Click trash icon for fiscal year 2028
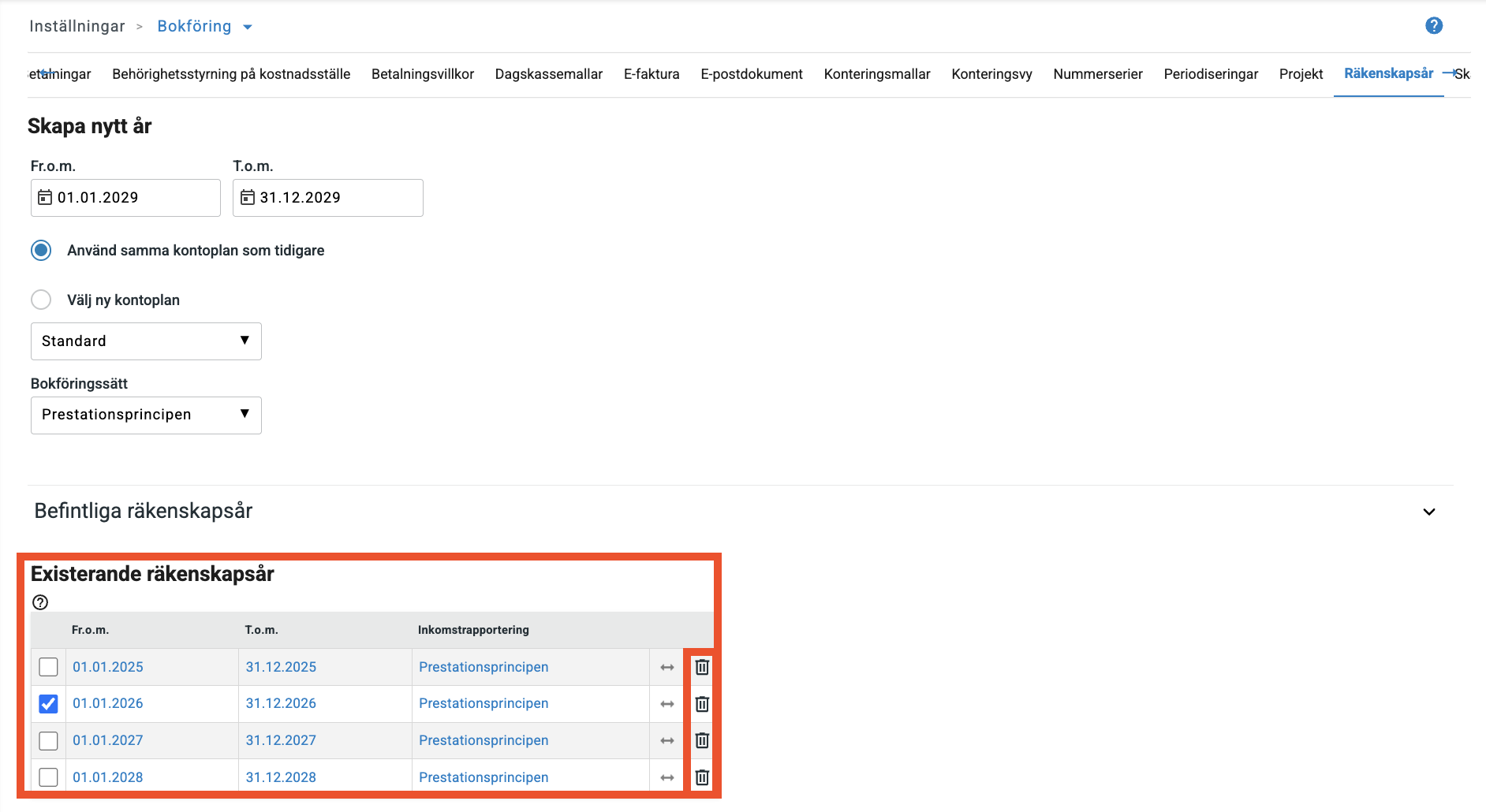This screenshot has height=812, width=1486. click(x=701, y=777)
